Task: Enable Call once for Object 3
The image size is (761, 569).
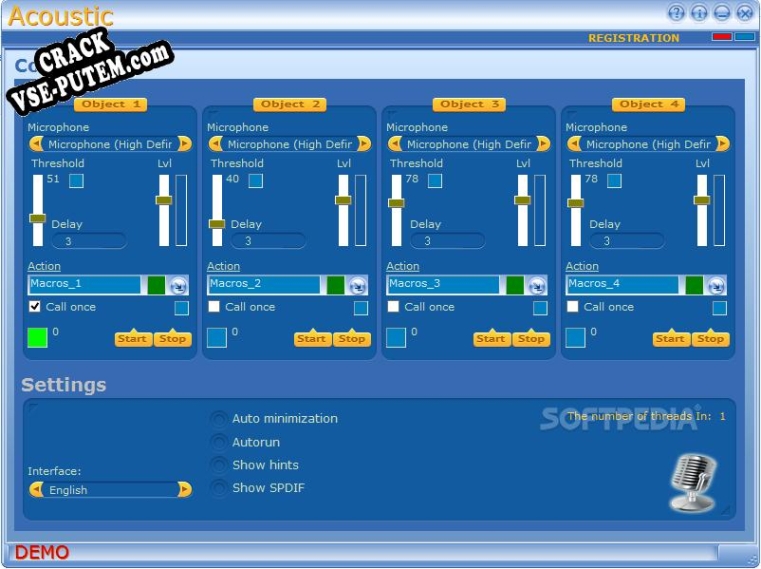Action: pyautogui.click(x=394, y=306)
